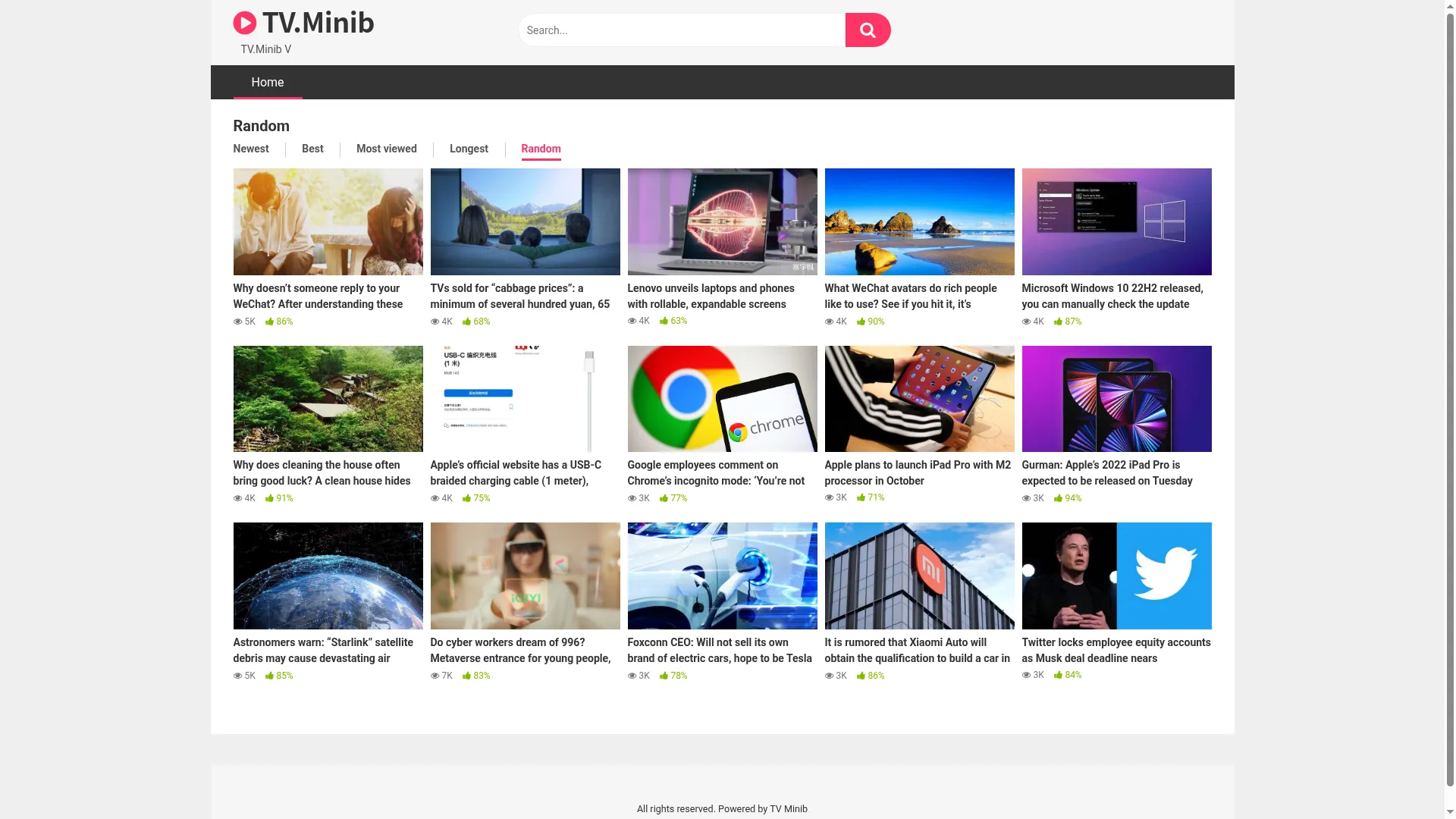Select the Random sort tab
This screenshot has height=819, width=1456.
[541, 149]
